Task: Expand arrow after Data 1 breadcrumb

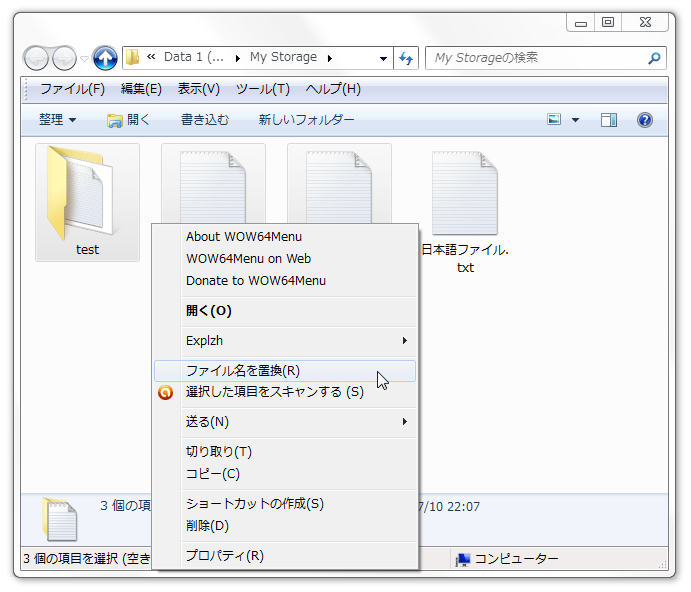Action: coord(238,58)
